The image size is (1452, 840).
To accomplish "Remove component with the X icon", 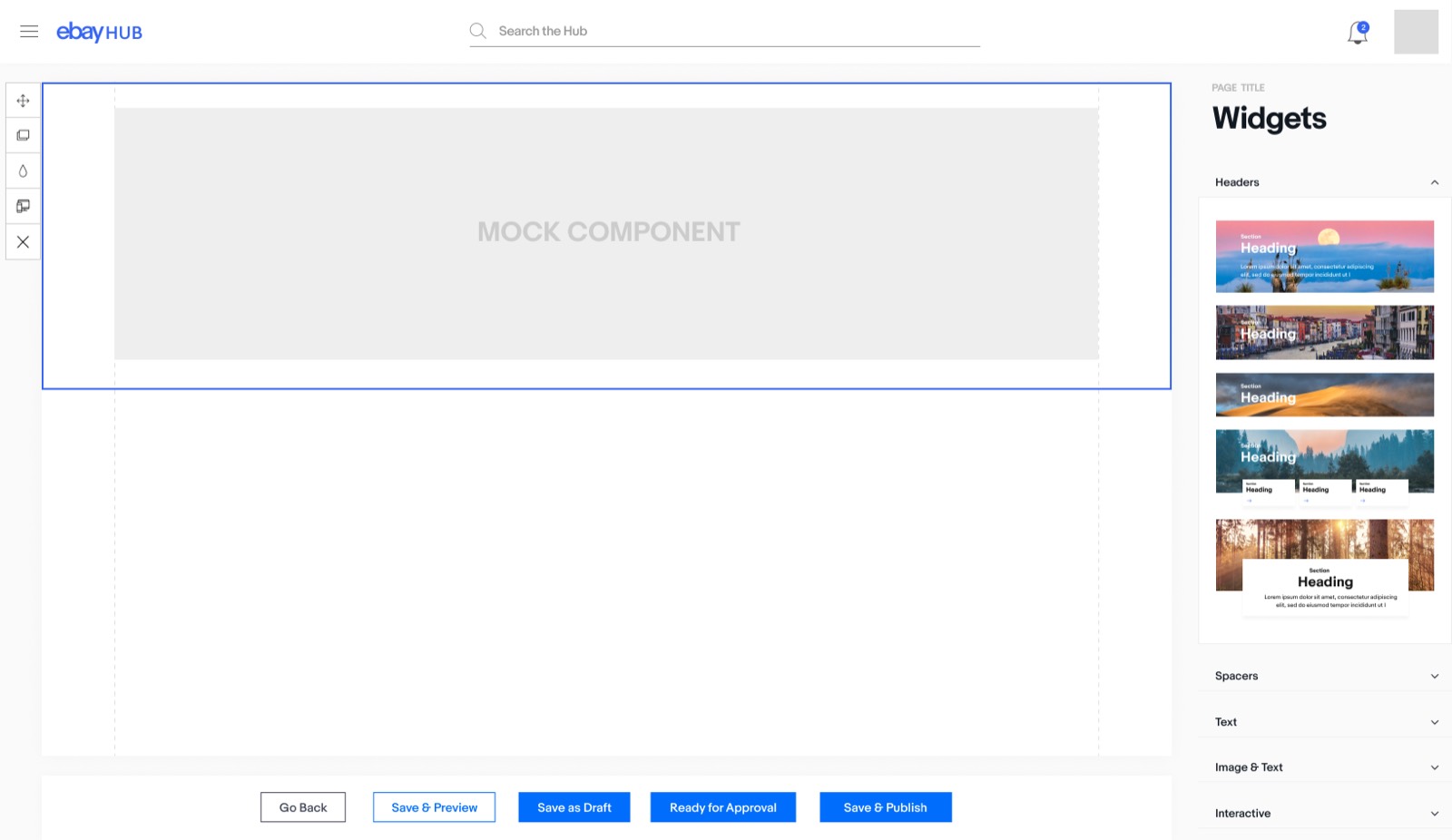I will point(24,242).
